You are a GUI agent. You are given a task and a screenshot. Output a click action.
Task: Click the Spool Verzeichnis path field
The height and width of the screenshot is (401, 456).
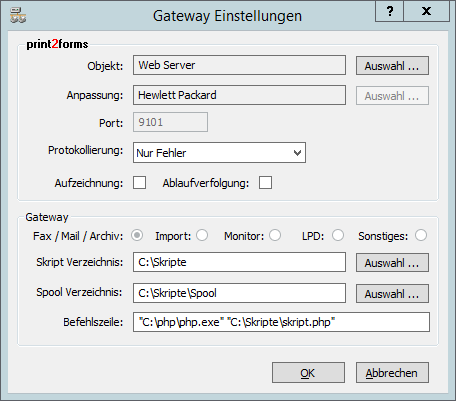239,293
